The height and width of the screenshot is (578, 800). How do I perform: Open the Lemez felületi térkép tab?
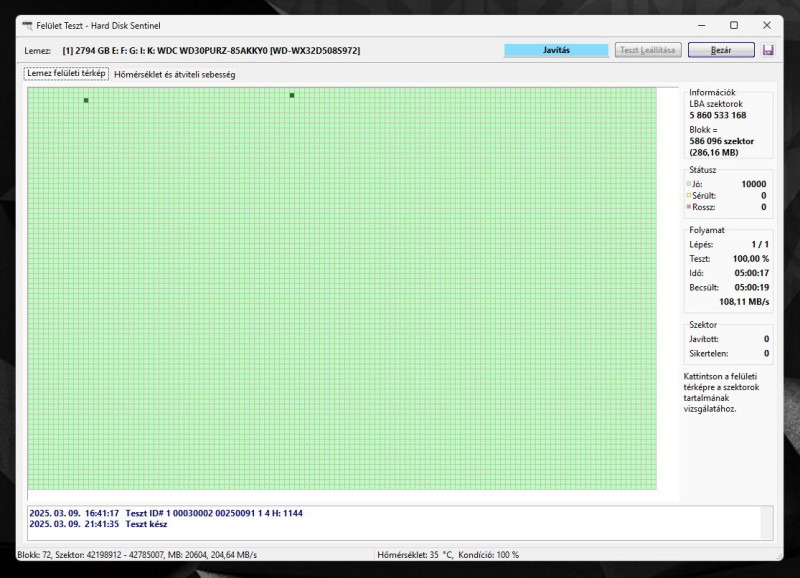click(66, 73)
